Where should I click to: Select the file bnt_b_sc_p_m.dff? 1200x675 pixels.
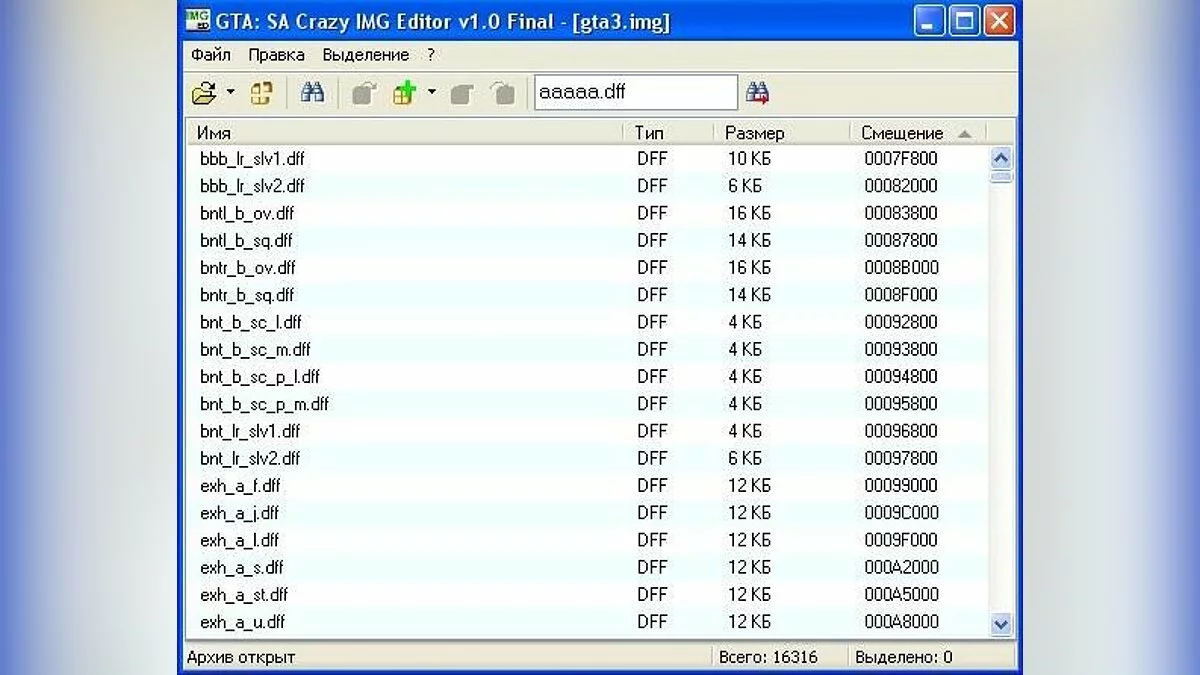click(264, 404)
